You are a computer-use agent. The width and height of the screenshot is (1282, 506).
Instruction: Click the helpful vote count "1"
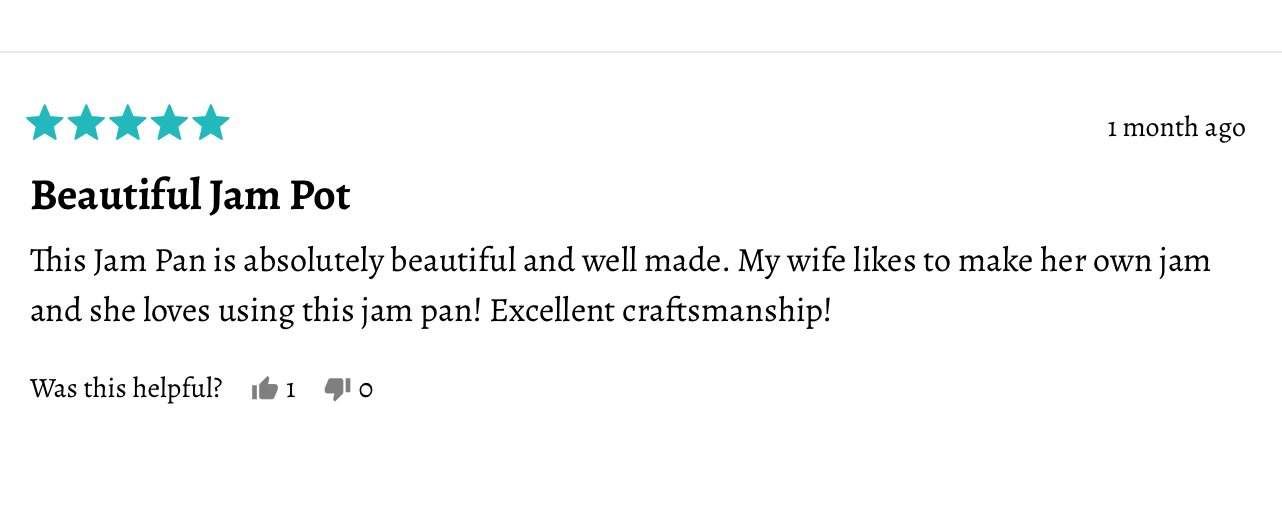pyautogui.click(x=291, y=389)
